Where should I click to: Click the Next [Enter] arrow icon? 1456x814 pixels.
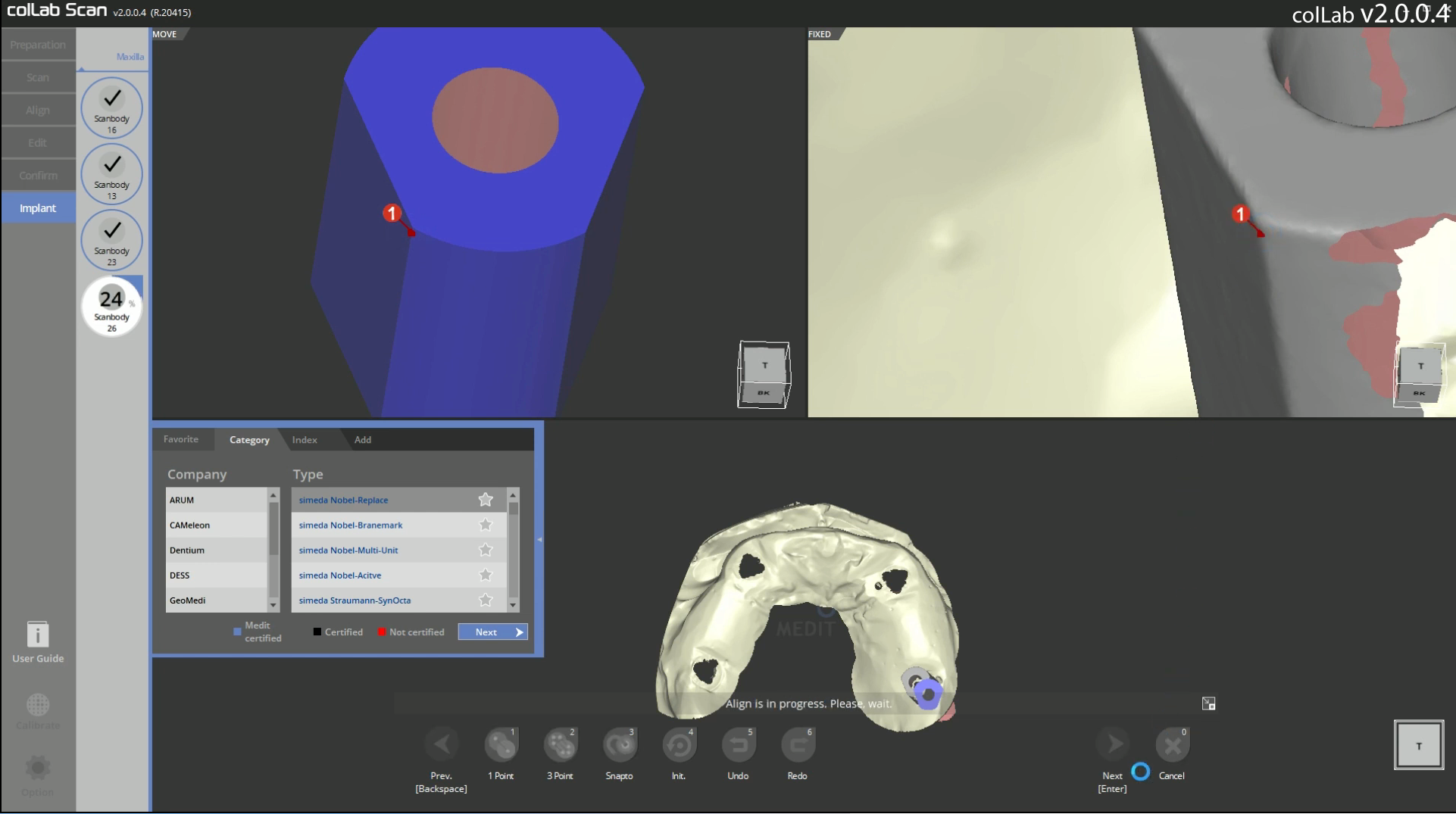pos(1113,745)
